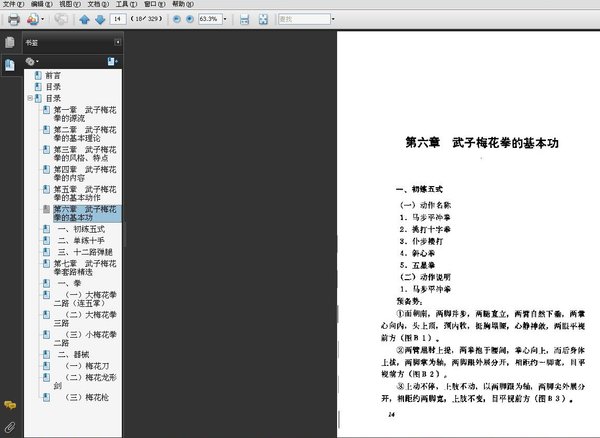Image resolution: width=600 pixels, height=438 pixels.
Task: Click the zoom percentage field 63.3%
Action: tap(210, 19)
